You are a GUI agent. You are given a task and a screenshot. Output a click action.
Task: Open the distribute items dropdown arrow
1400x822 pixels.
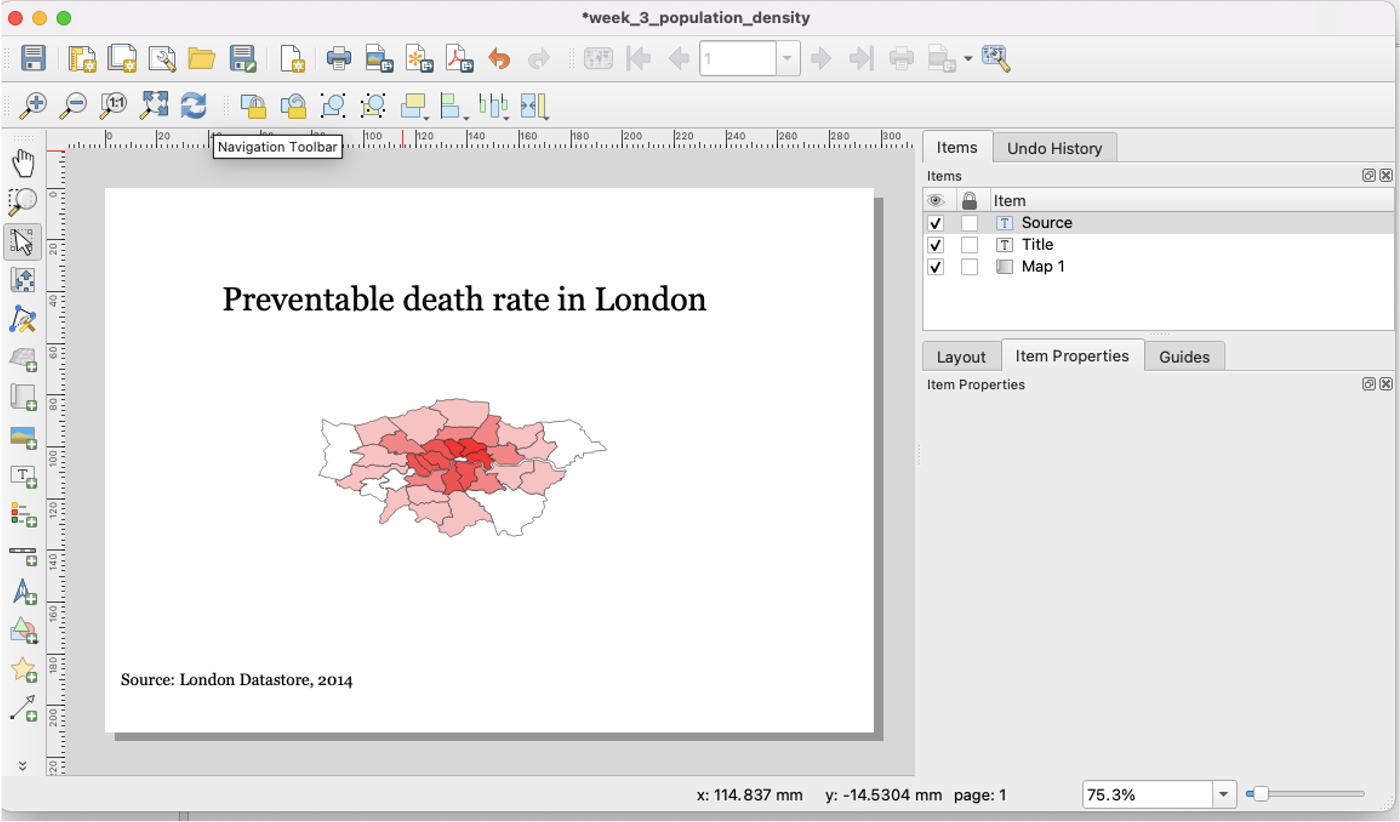tap(505, 117)
